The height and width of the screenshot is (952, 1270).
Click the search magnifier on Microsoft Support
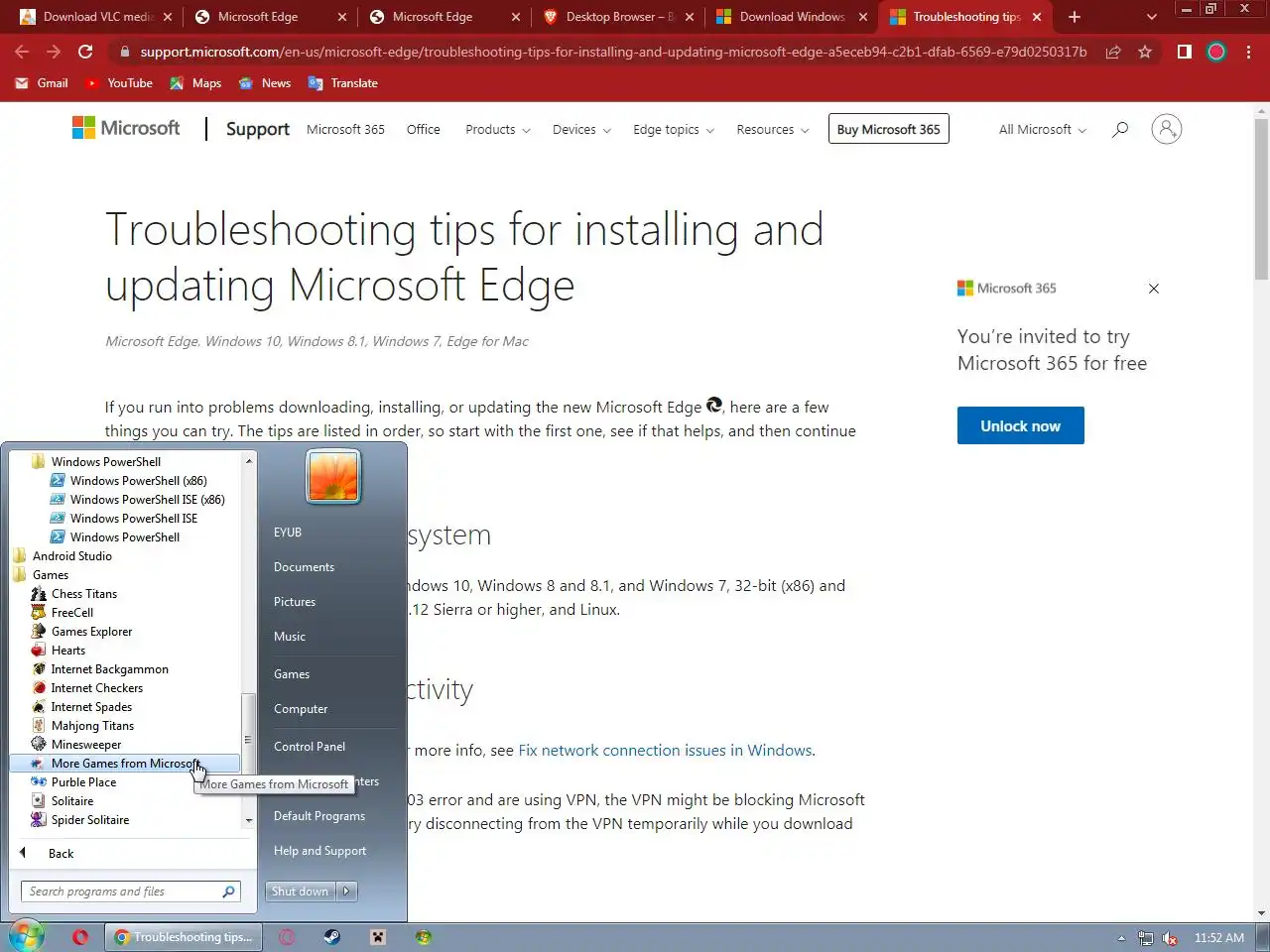coord(1120,129)
